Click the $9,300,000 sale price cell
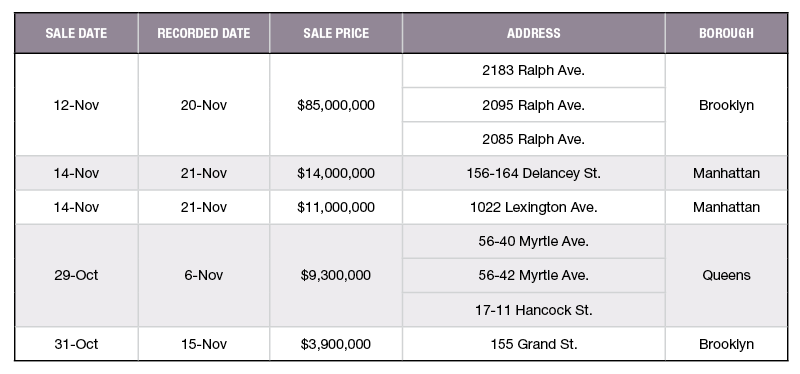Image resolution: width=800 pixels, height=374 pixels. (x=336, y=276)
